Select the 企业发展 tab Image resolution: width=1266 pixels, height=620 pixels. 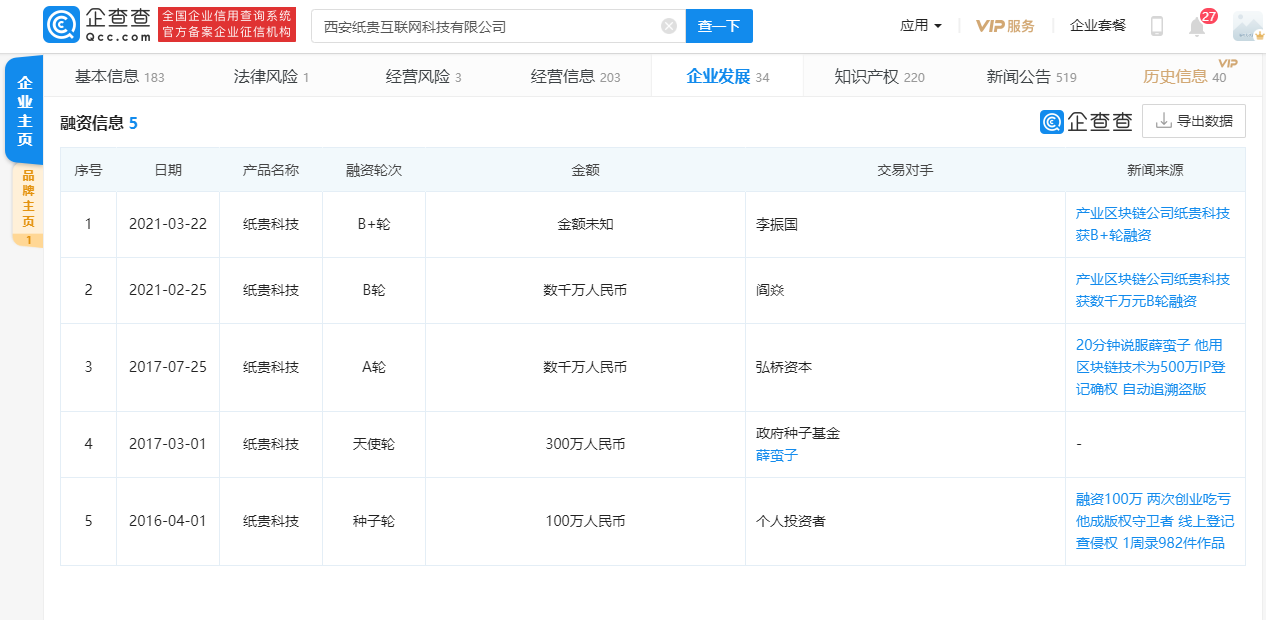pyautogui.click(x=728, y=76)
